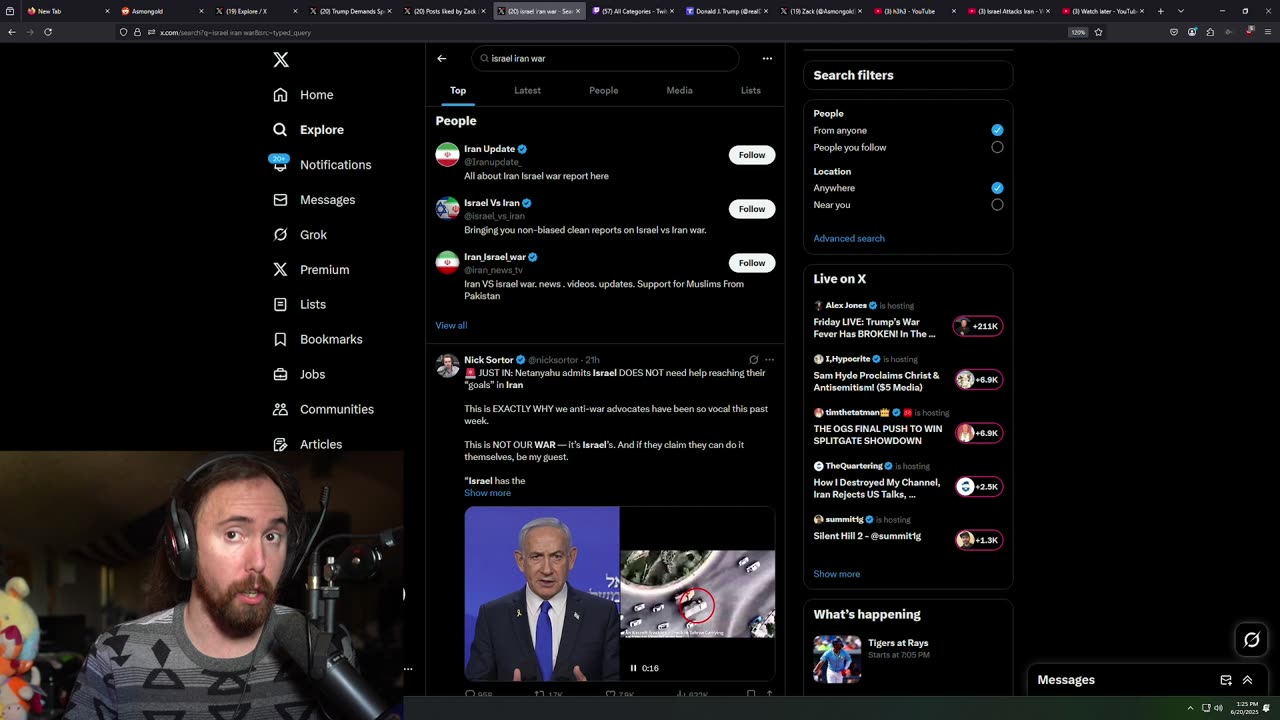Open Communities from the sidebar
The width and height of the screenshot is (1280, 720).
pos(323,409)
